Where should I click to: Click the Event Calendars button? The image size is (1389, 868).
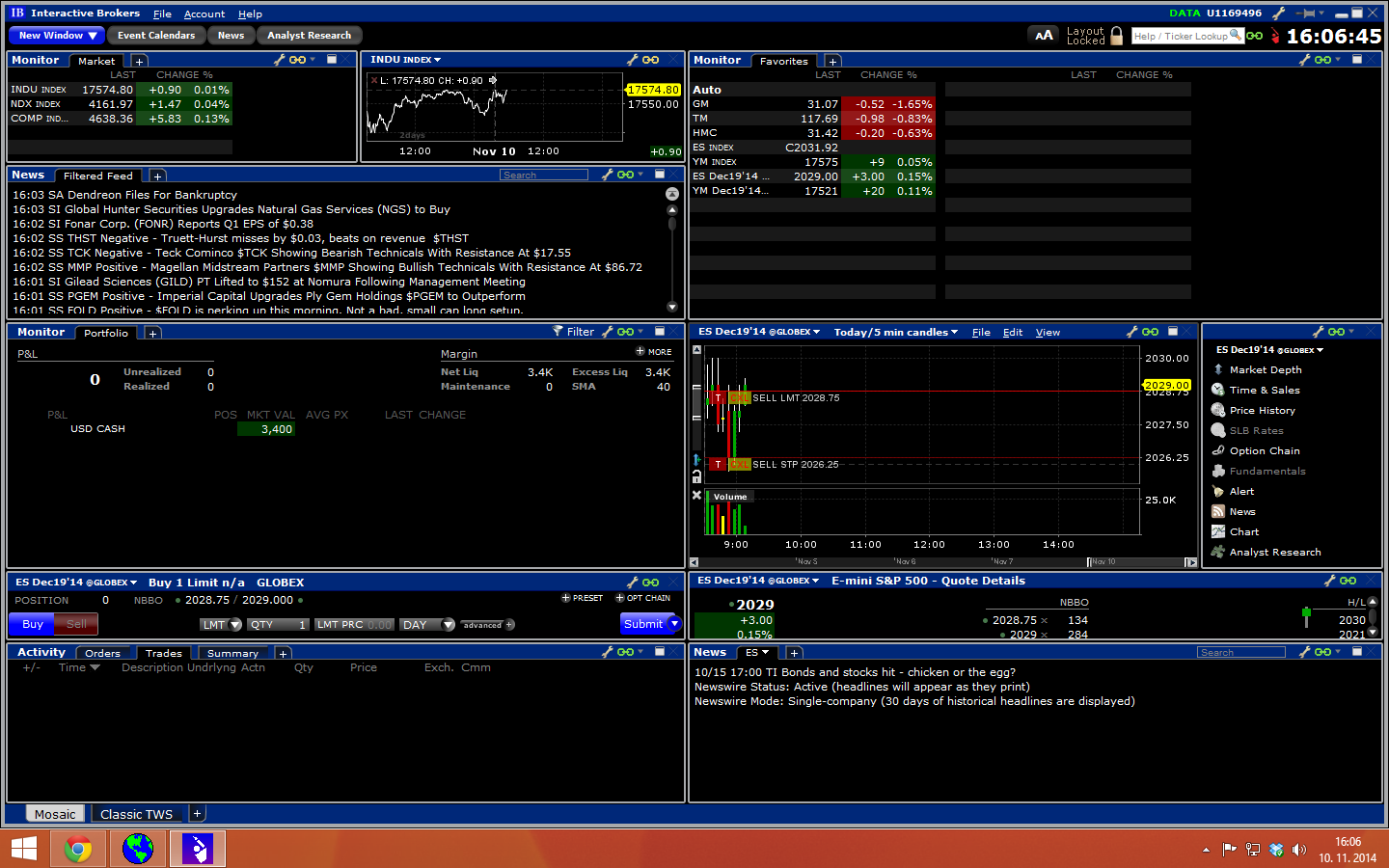156,36
